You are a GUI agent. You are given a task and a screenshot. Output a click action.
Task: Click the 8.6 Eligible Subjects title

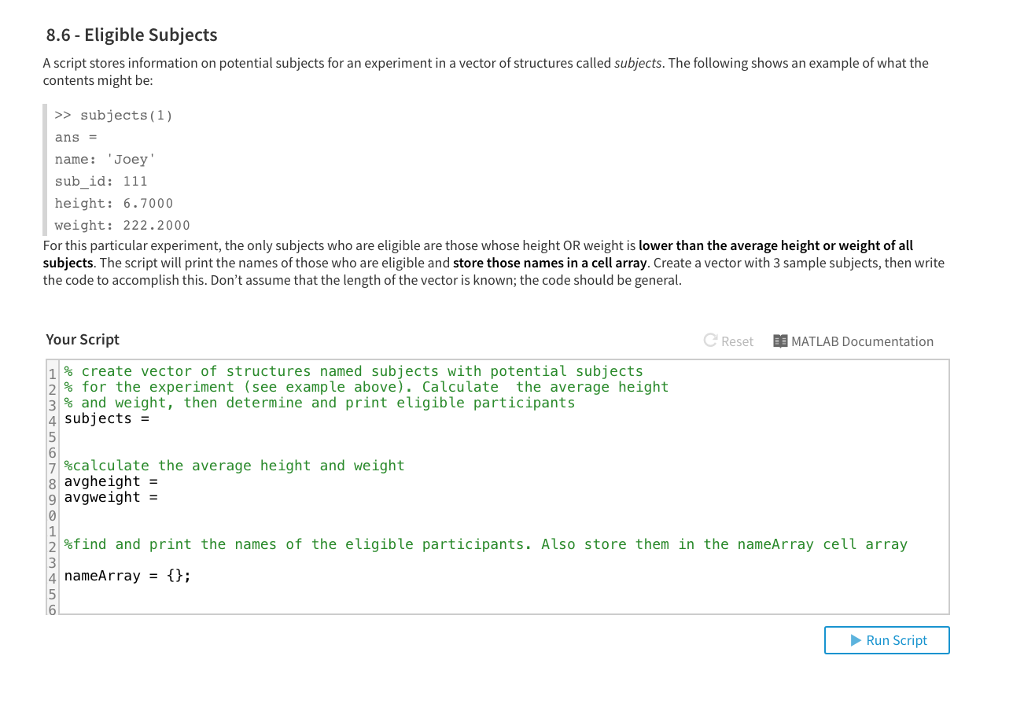[x=130, y=34]
